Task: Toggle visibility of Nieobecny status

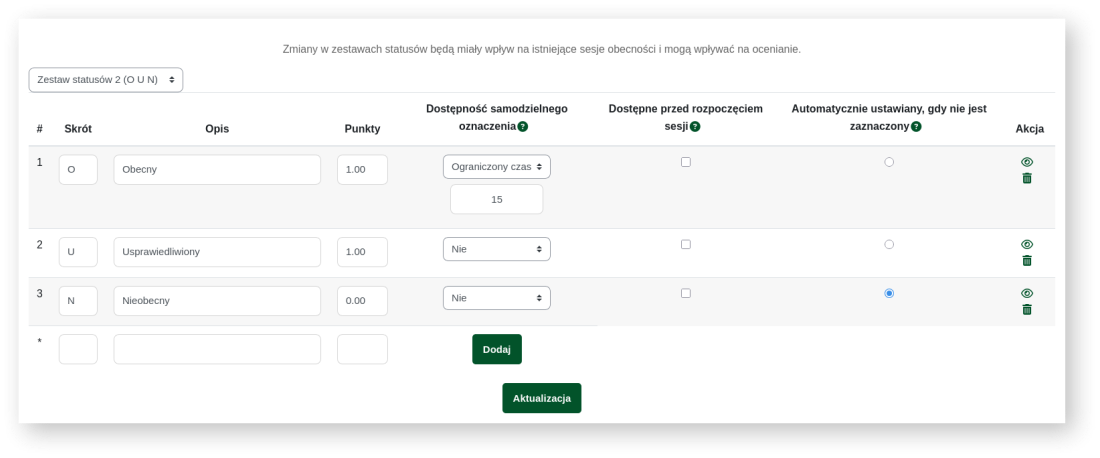Action: pyautogui.click(x=1027, y=293)
